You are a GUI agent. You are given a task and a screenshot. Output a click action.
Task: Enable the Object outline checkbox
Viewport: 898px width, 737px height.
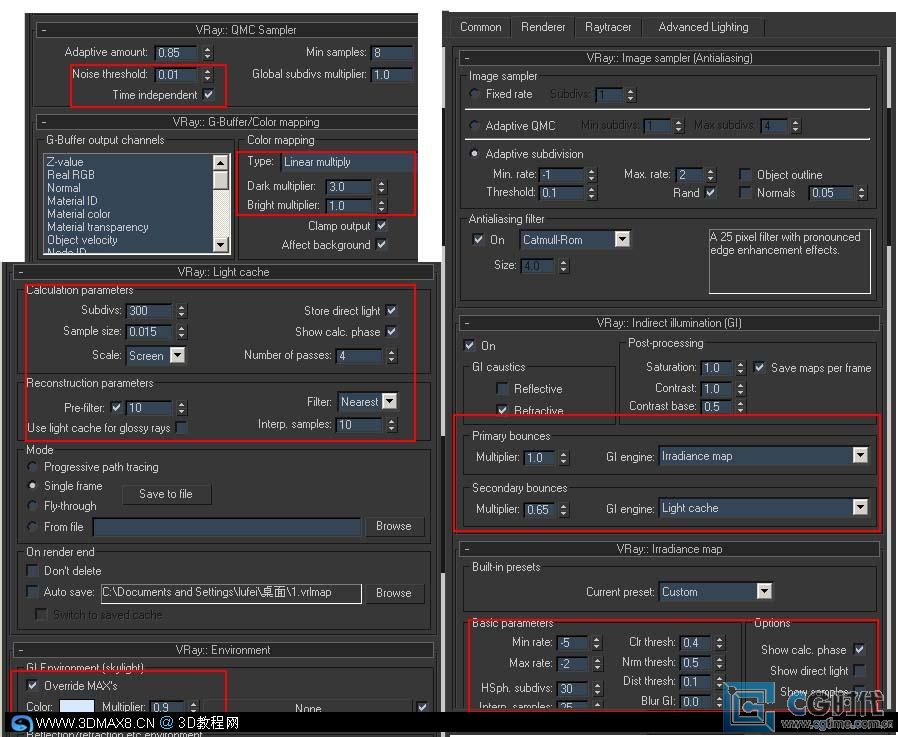(x=745, y=174)
